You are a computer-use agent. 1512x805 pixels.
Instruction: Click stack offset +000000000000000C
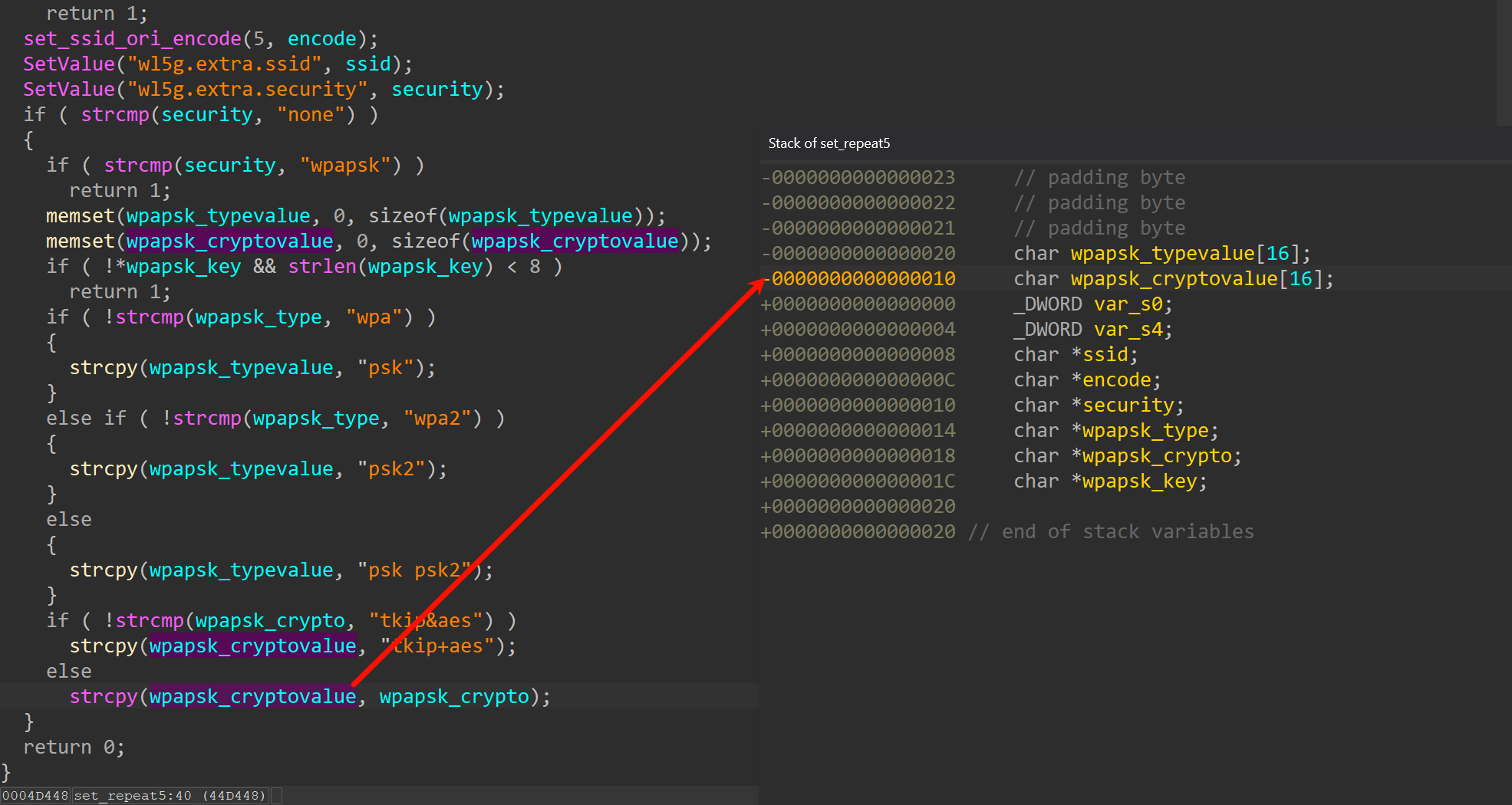click(x=858, y=379)
